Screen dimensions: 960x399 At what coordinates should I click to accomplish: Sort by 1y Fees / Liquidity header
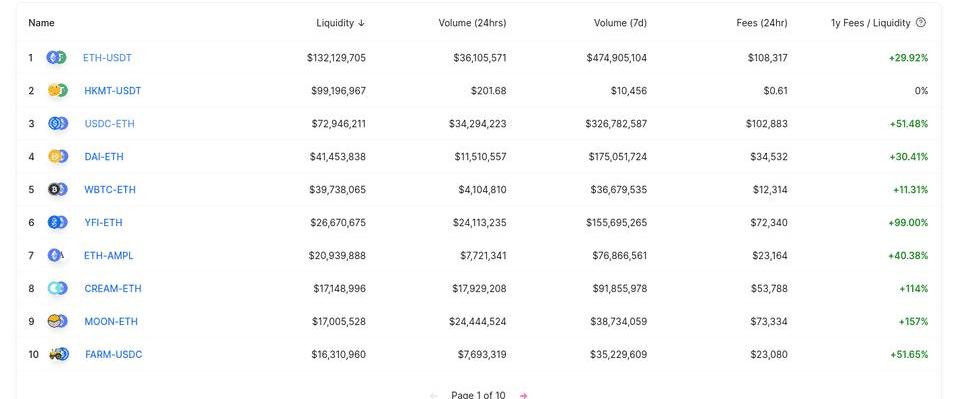coord(870,23)
